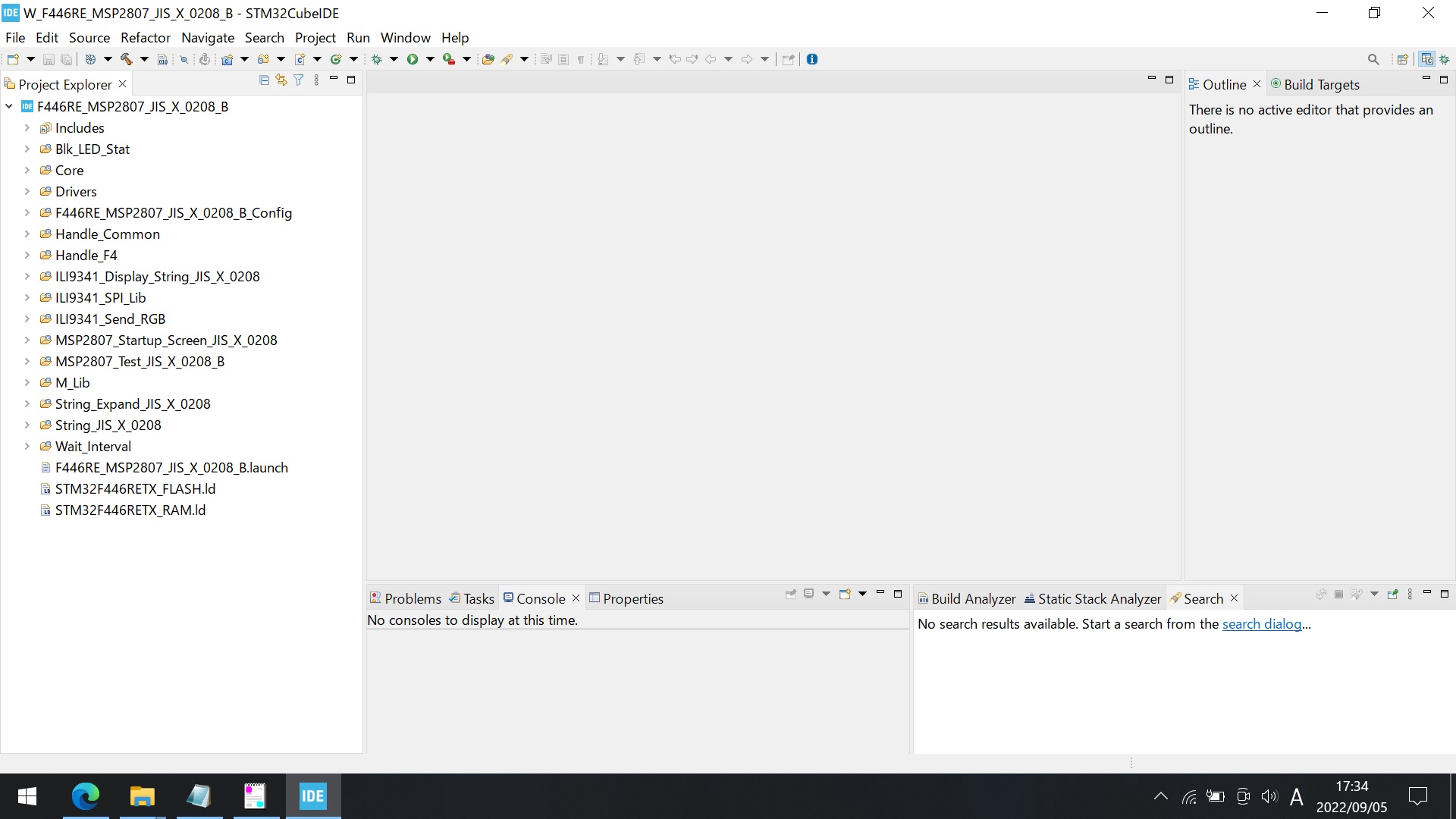Expand the Handle_Common folder
Image resolution: width=1456 pixels, height=819 pixels.
click(x=26, y=234)
